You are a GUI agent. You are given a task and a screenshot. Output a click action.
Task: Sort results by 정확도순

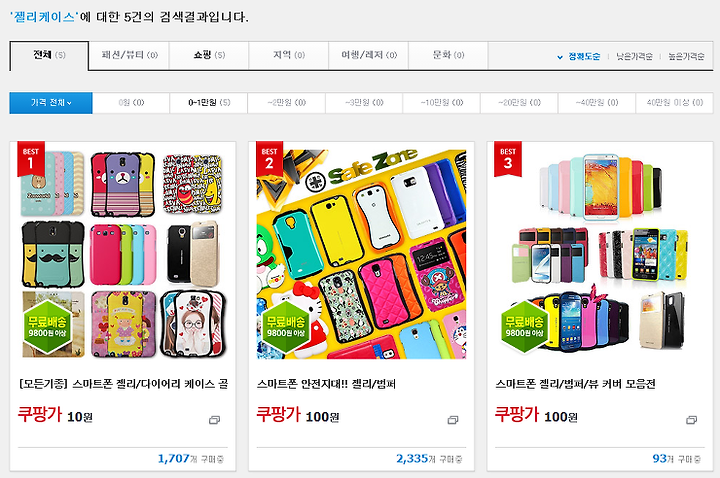[x=579, y=56]
